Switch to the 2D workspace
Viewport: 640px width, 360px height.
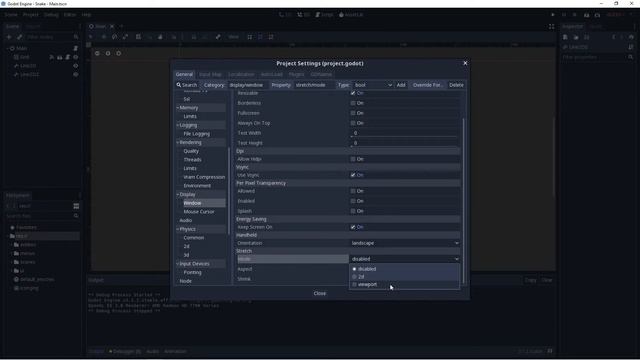tap(285, 15)
